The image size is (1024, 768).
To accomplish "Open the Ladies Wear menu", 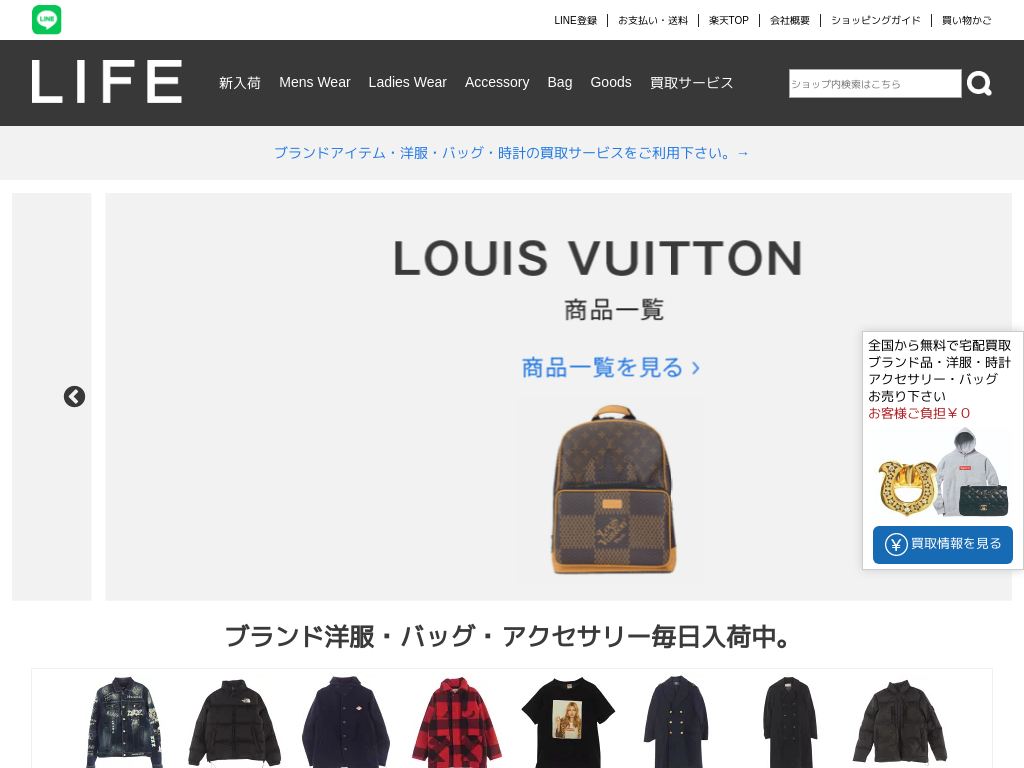I will (408, 82).
